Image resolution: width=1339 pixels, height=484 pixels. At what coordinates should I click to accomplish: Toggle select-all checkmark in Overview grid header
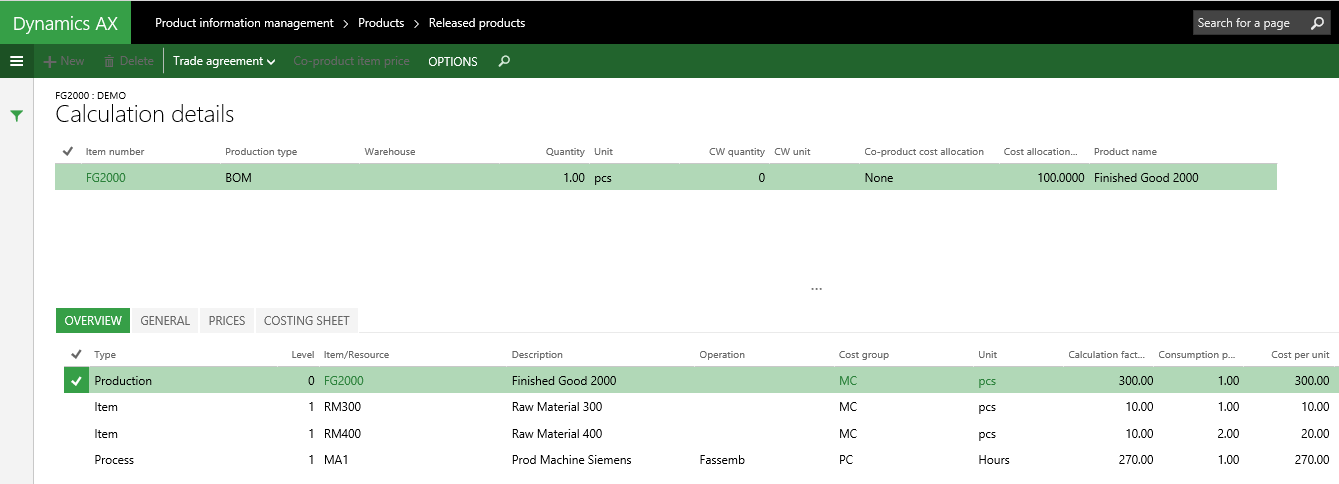tap(76, 354)
